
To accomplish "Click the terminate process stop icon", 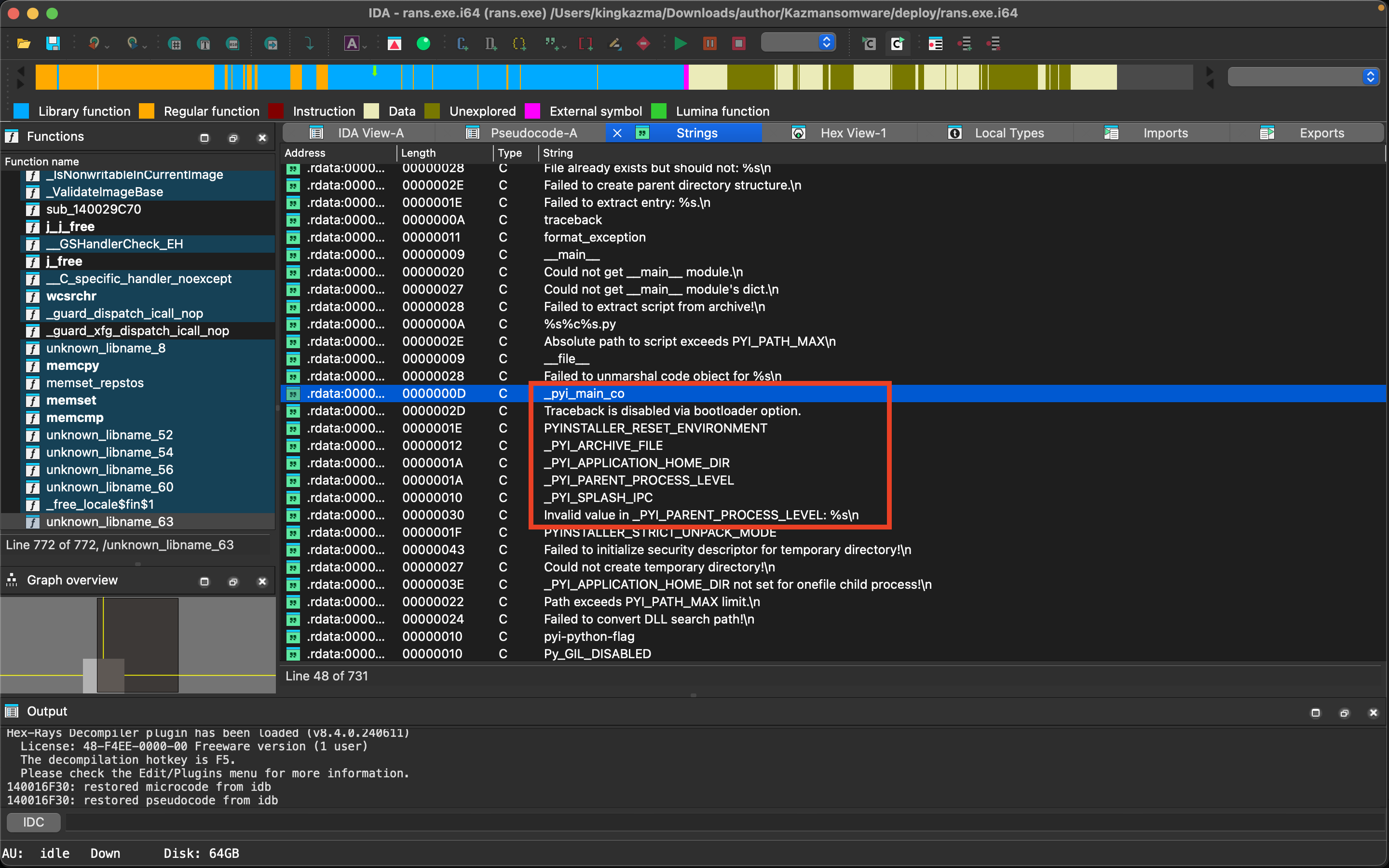I will pyautogui.click(x=739, y=43).
